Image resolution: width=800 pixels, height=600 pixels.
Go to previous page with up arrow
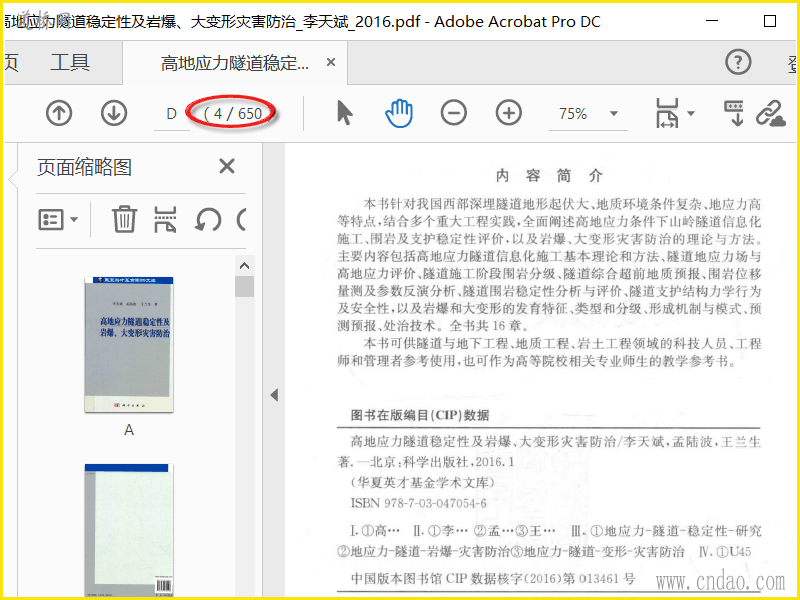pos(59,113)
